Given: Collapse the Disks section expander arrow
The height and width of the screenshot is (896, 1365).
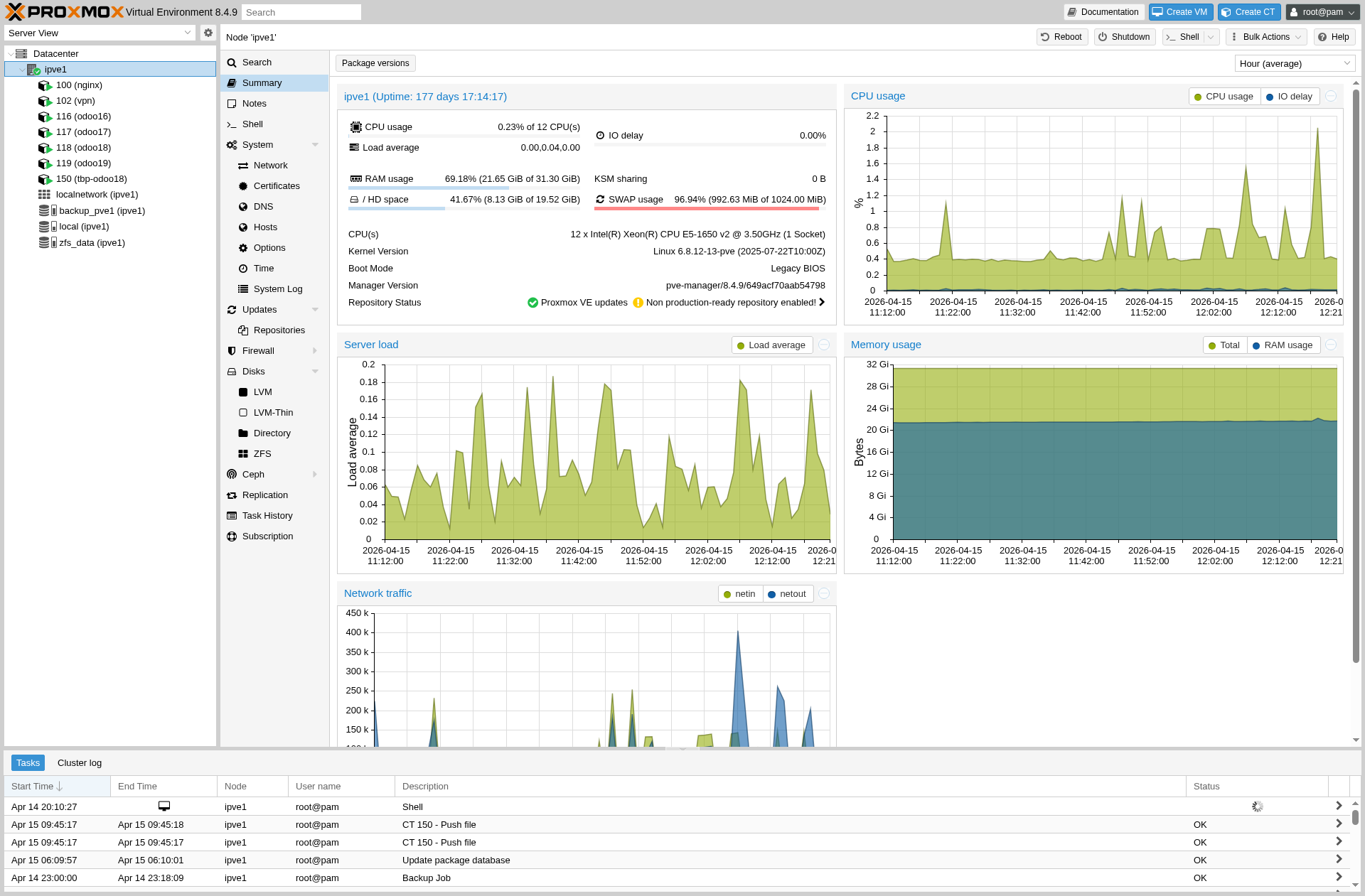Looking at the screenshot, I should click(315, 372).
